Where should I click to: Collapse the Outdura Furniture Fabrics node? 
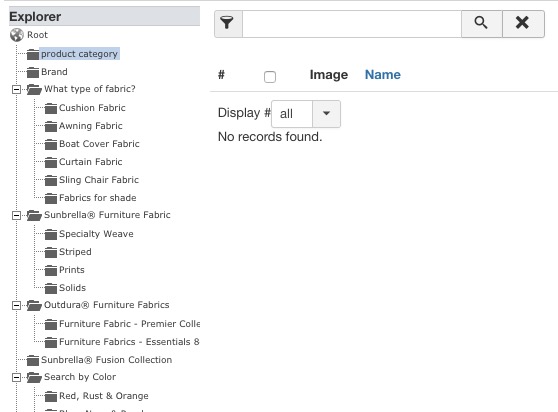point(16,305)
